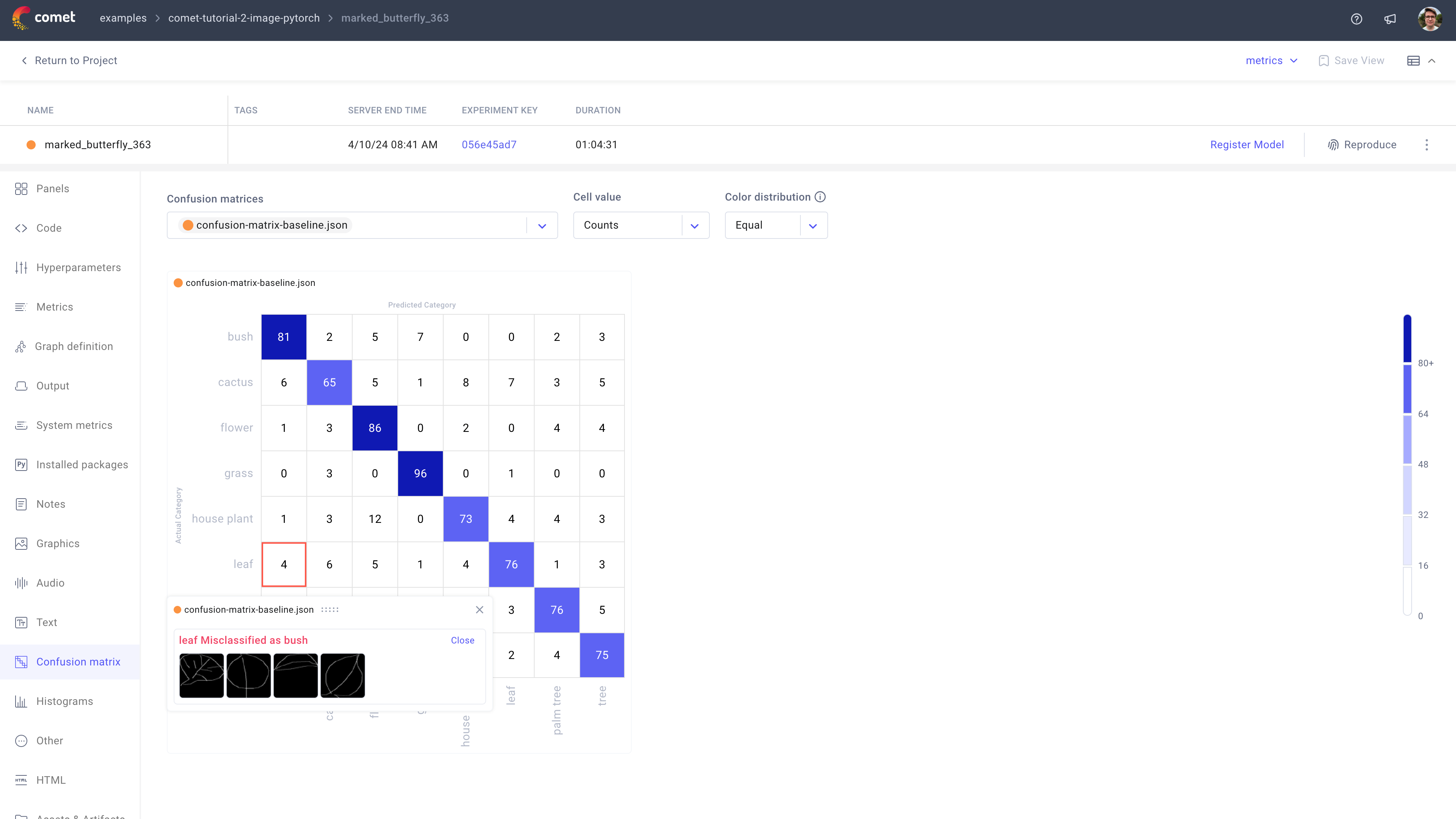This screenshot has height=819, width=1456.
Task: Open the first misclassified leaf thumbnail
Action: coord(201,675)
